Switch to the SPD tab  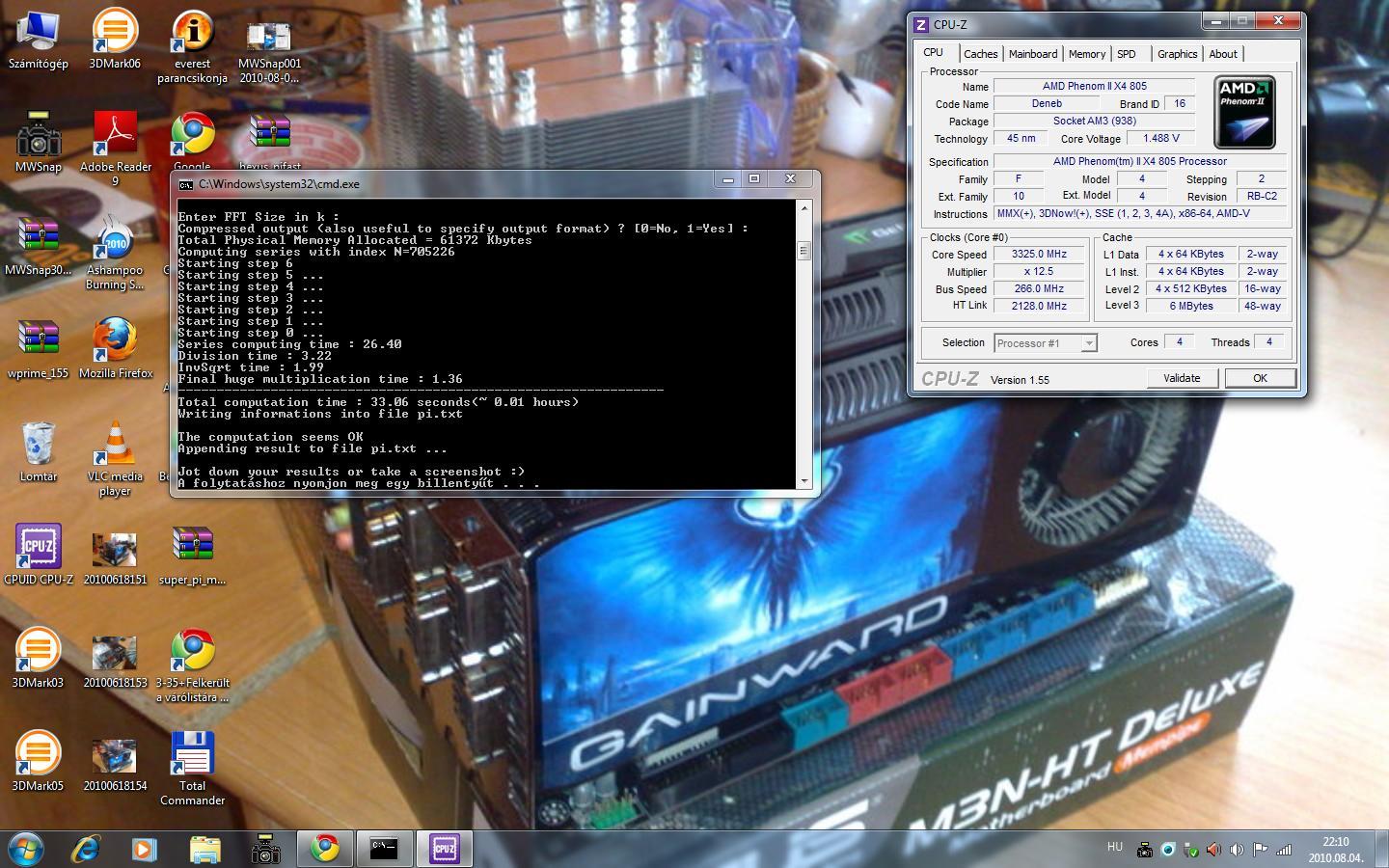[1127, 54]
